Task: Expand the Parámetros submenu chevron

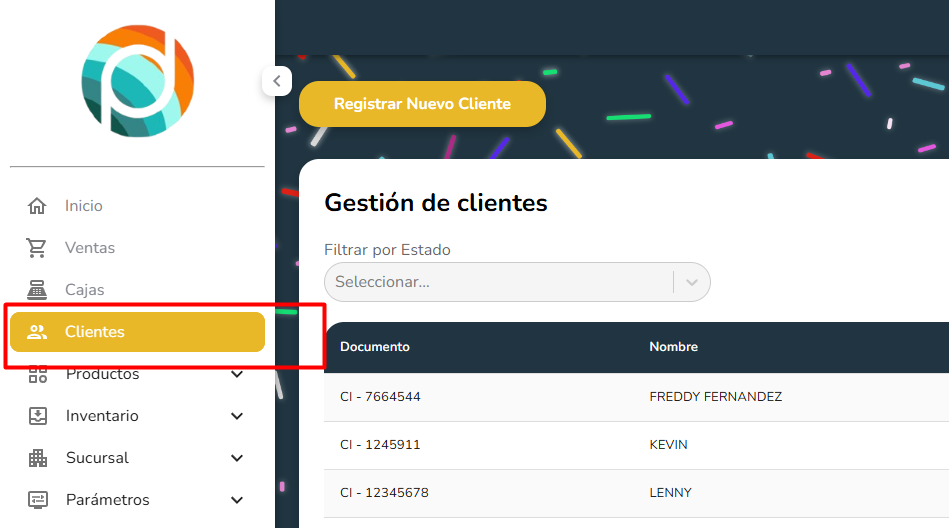Action: click(x=237, y=500)
